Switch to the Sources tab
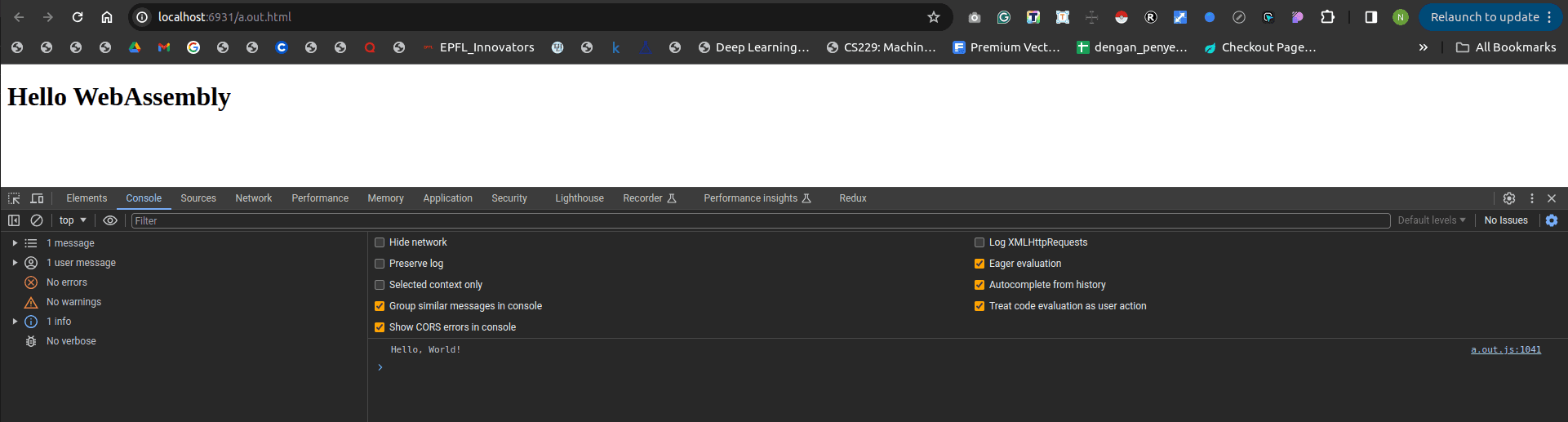The width and height of the screenshot is (1568, 422). (198, 198)
